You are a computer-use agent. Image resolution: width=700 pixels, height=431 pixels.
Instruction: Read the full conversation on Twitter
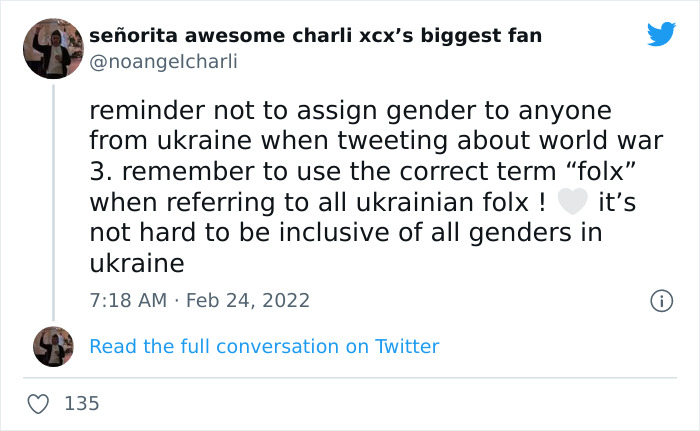tap(264, 346)
